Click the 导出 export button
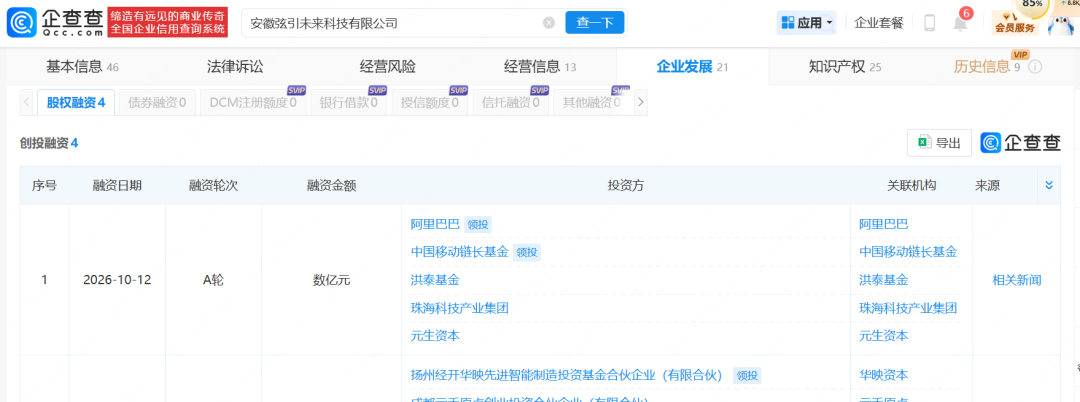 (x=939, y=142)
